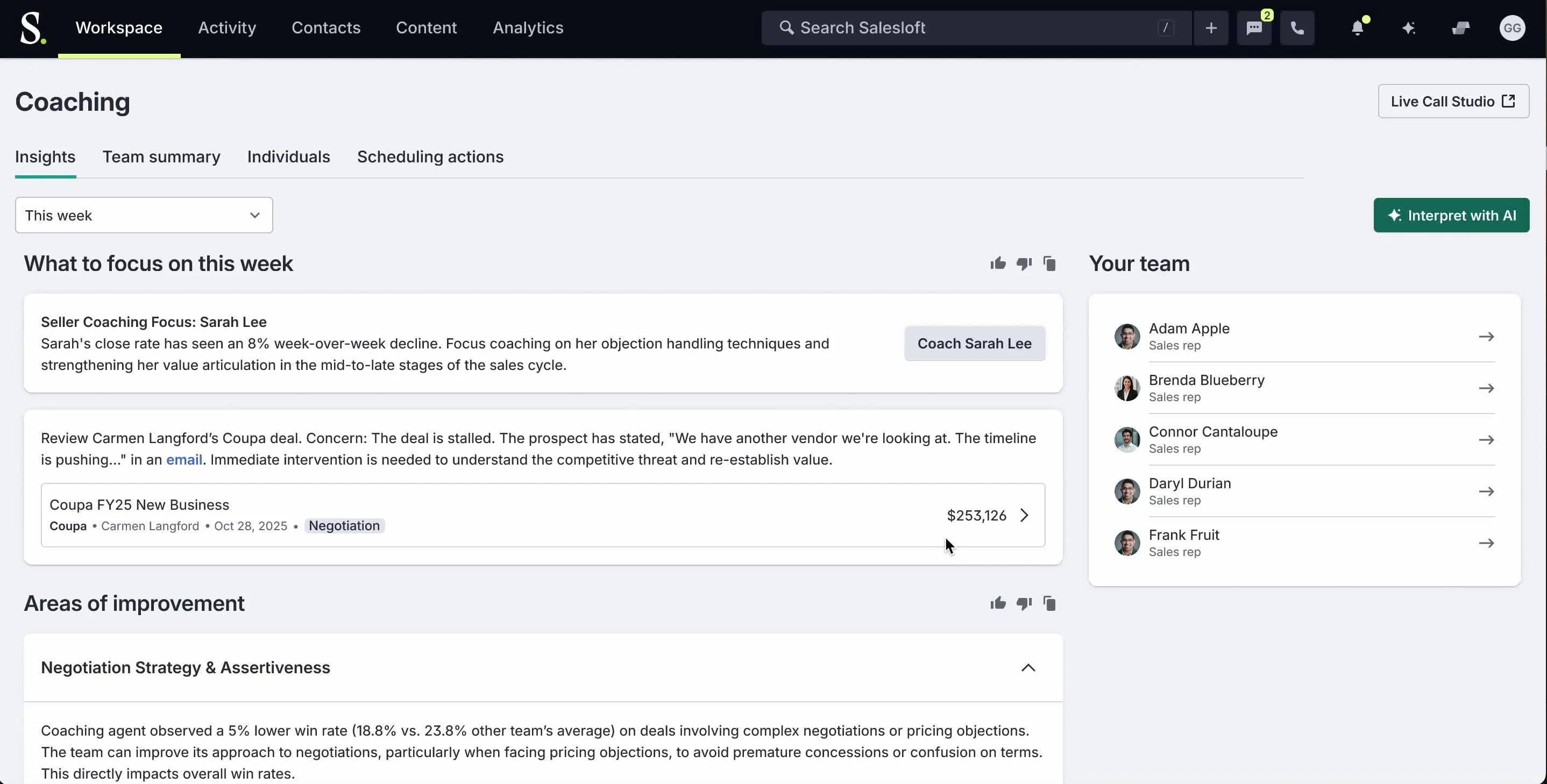Open the email link in Coupa review
The image size is (1547, 784).
[184, 460]
